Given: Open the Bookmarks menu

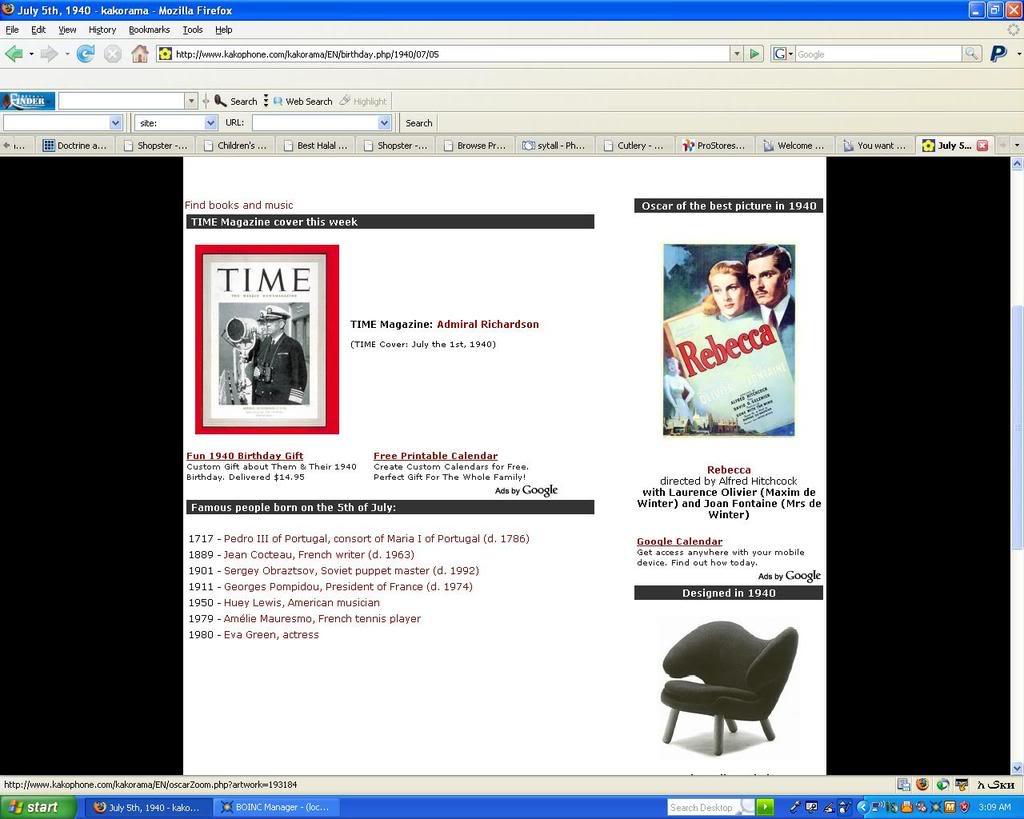Looking at the screenshot, I should [x=149, y=29].
